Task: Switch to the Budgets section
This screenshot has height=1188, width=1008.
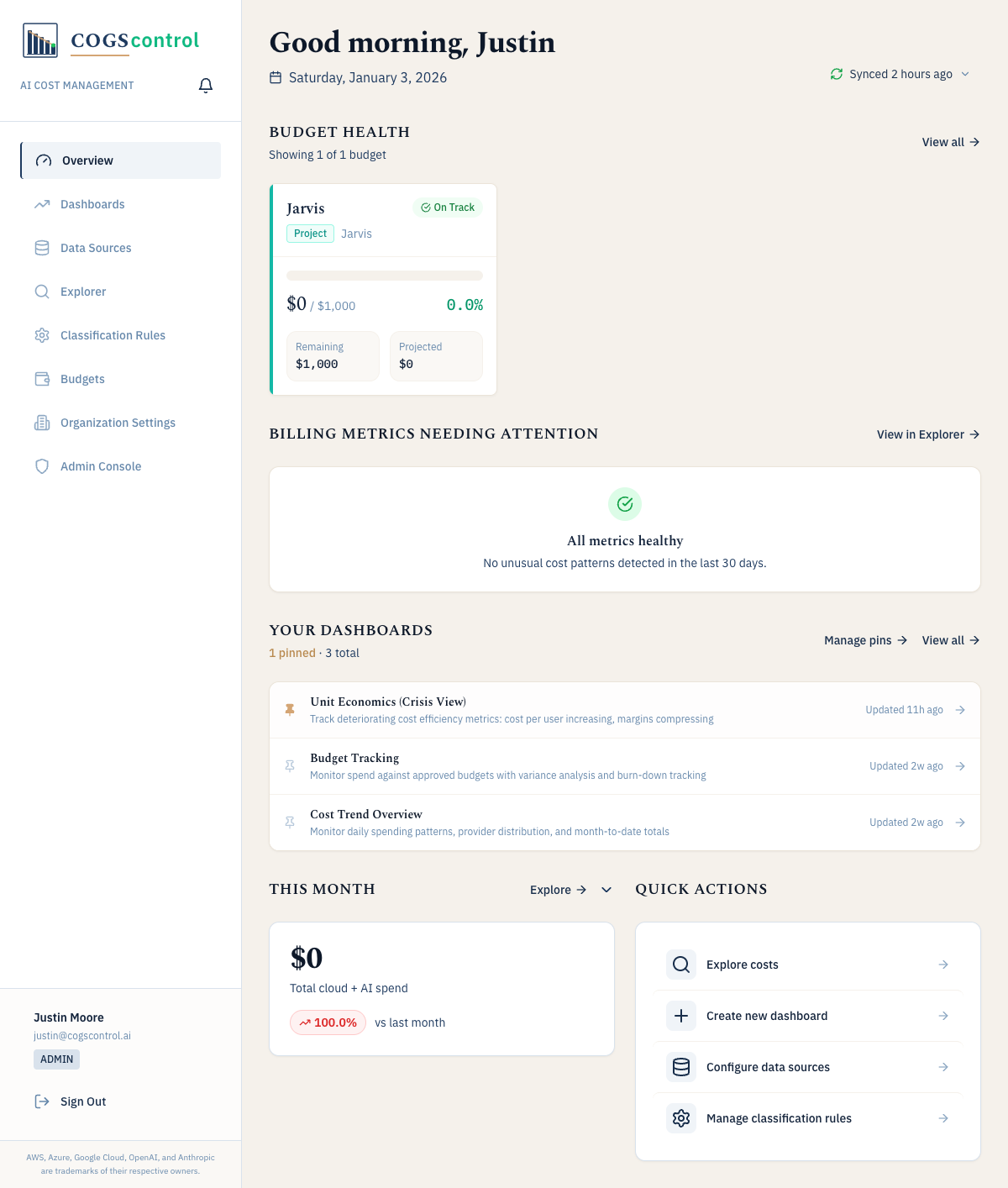Action: pyautogui.click(x=81, y=379)
